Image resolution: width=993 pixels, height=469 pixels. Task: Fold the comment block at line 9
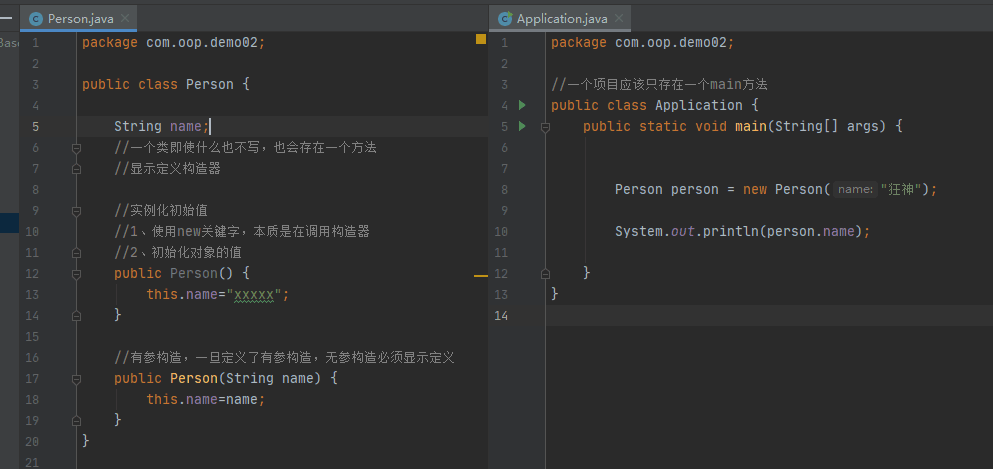click(x=76, y=210)
